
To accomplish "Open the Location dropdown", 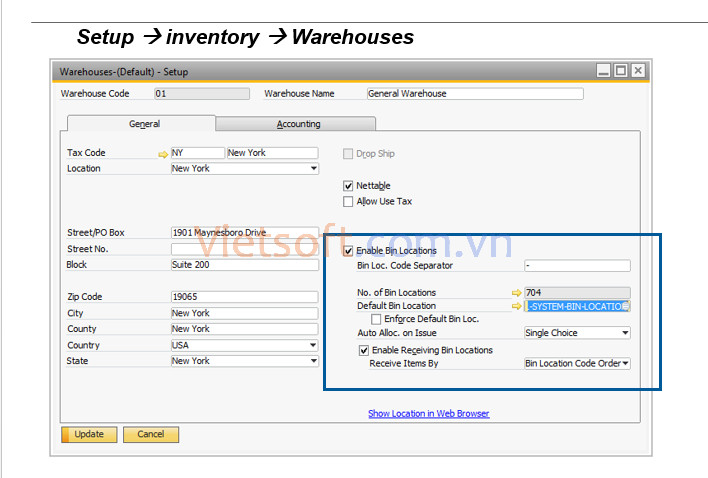I will pyautogui.click(x=313, y=169).
